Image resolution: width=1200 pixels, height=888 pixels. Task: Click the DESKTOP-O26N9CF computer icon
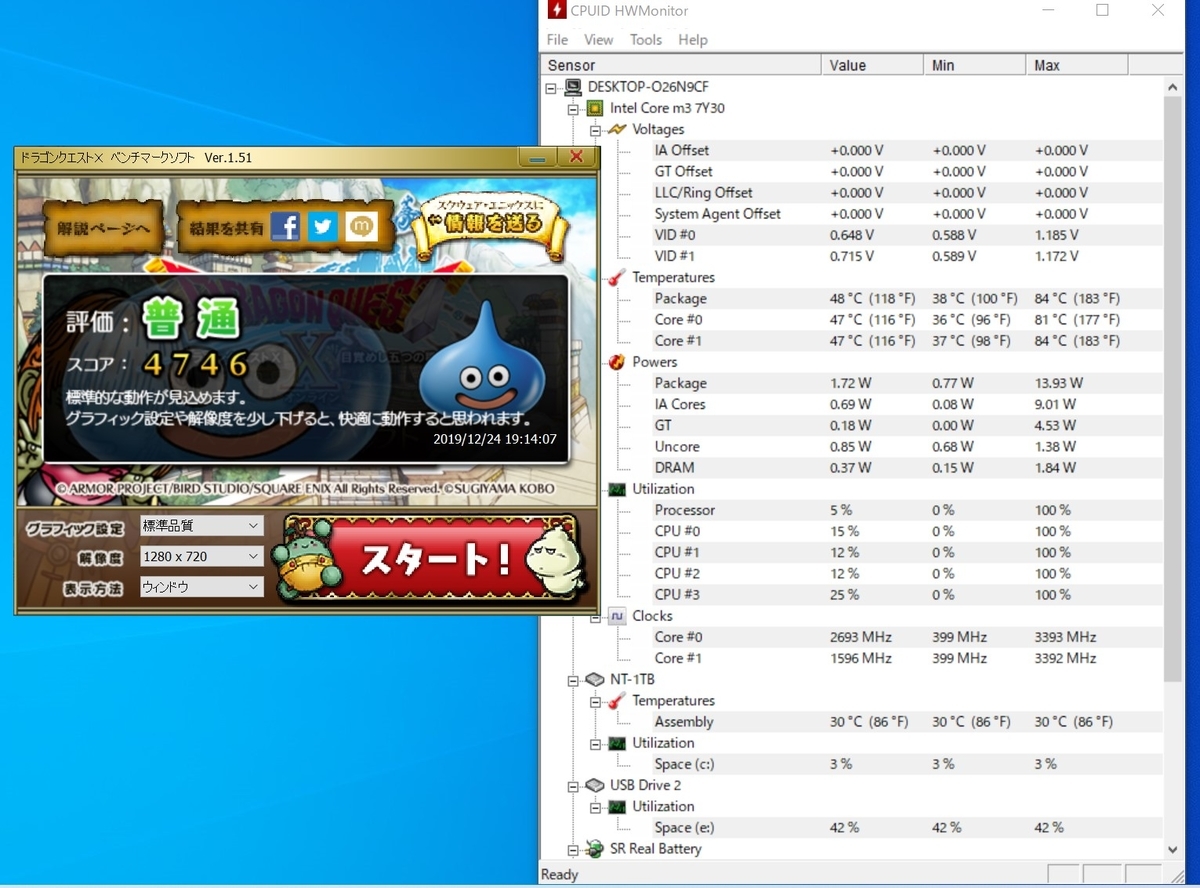pyautogui.click(x=574, y=87)
